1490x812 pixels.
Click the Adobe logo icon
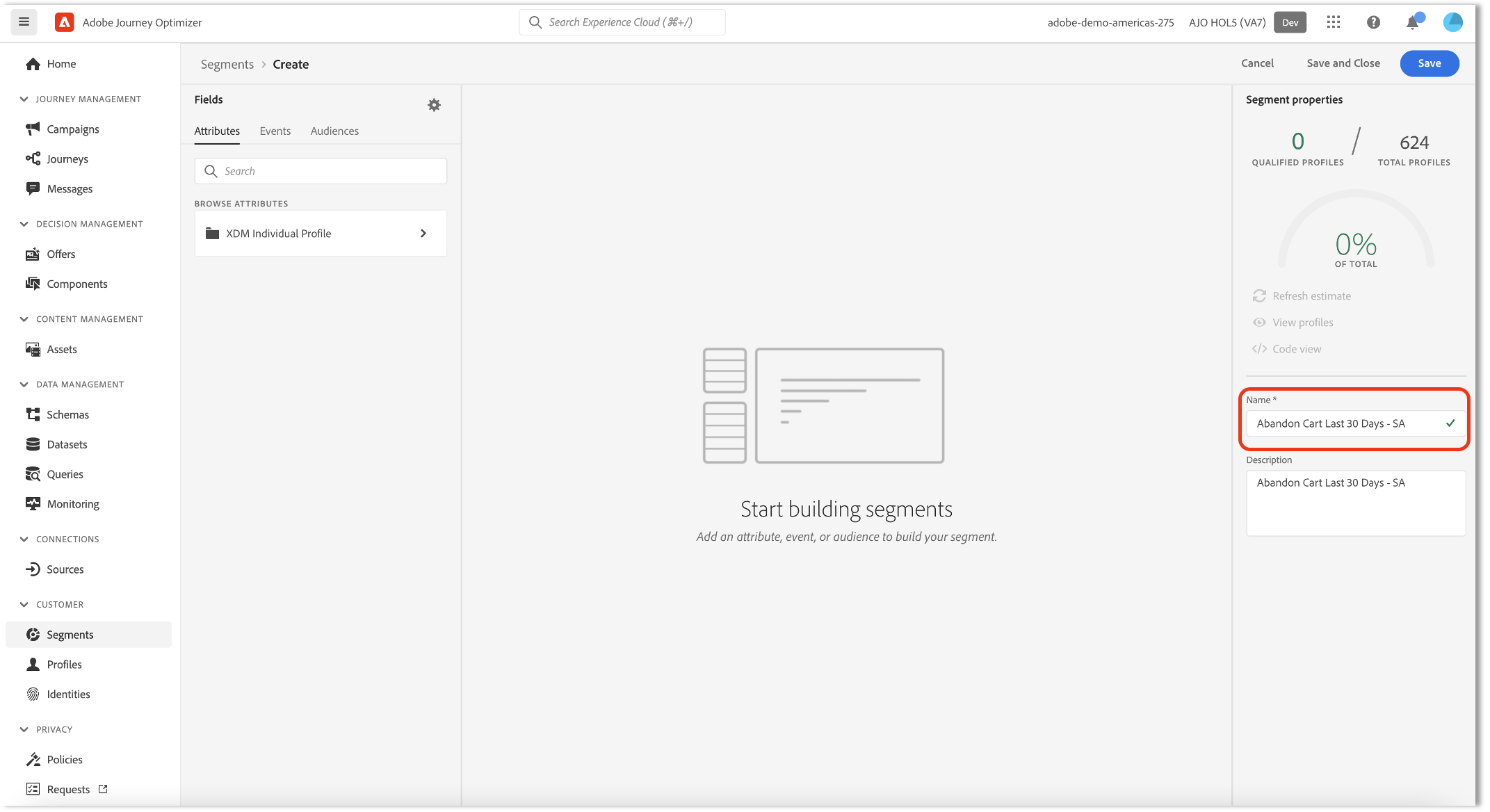(x=65, y=22)
